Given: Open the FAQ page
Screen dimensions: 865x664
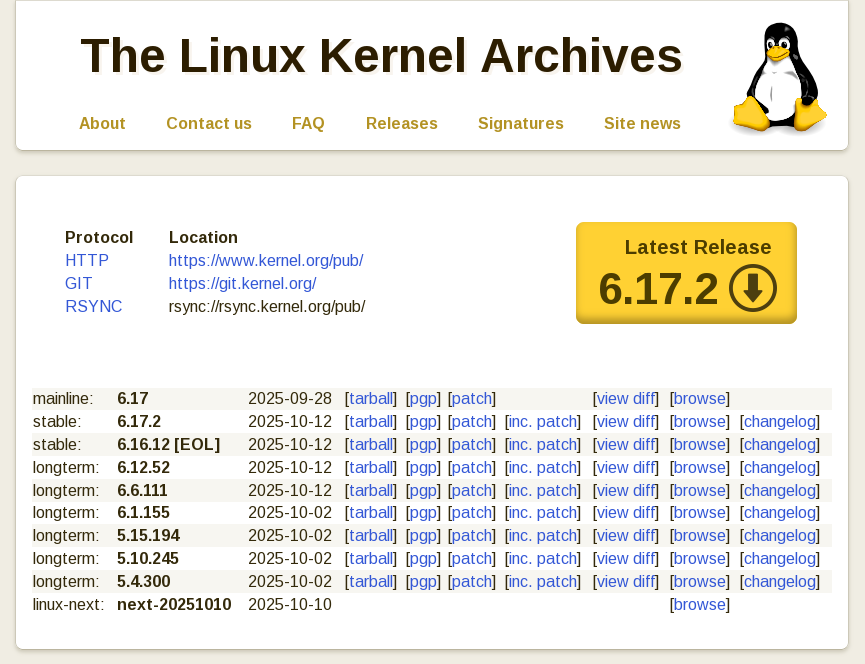Looking at the screenshot, I should 308,123.
